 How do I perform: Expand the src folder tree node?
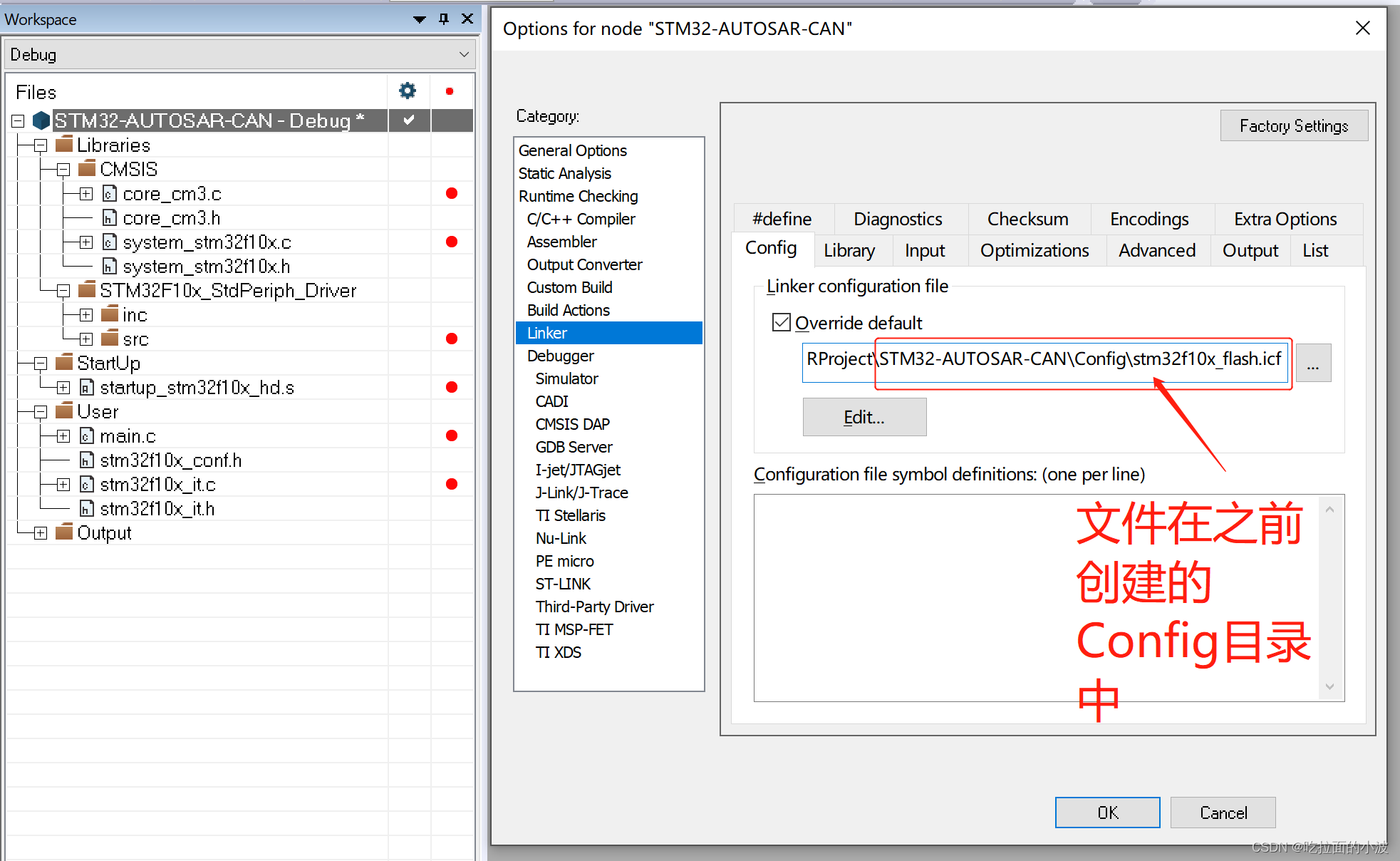tap(86, 339)
